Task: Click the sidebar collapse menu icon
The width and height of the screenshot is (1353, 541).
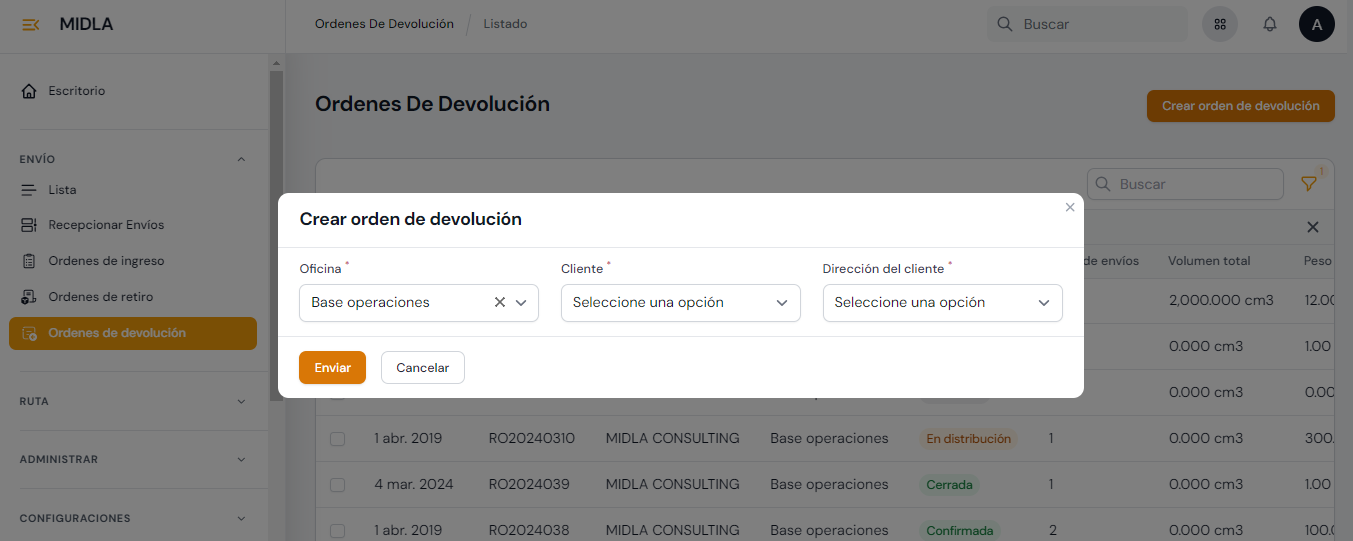Action: coord(30,25)
